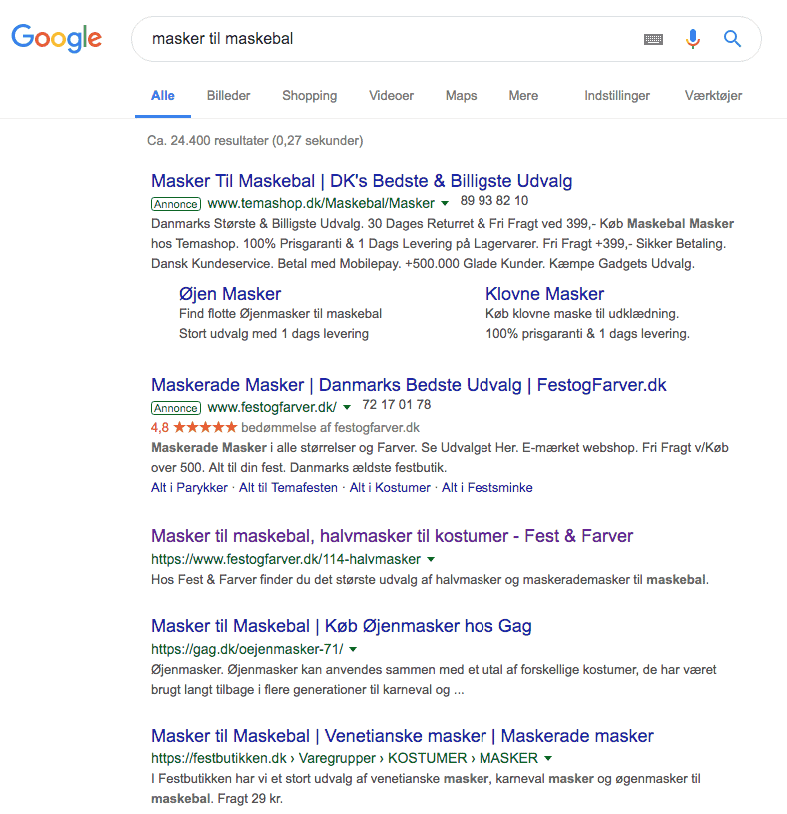Image resolution: width=787 pixels, height=814 pixels.
Task: Expand dropdown arrow next to temashop.dk URL
Action: click(445, 204)
